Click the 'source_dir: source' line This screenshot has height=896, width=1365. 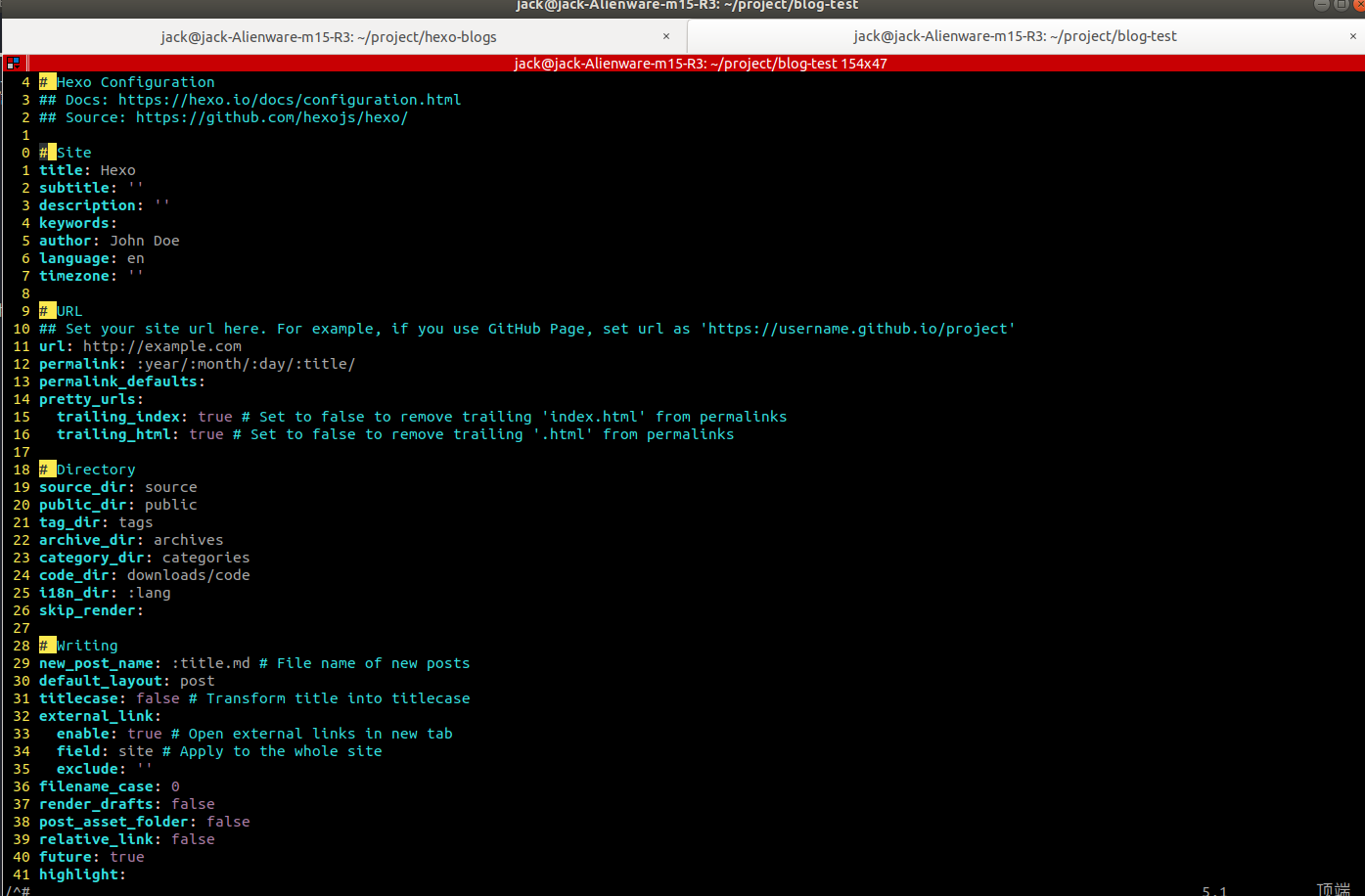118,487
